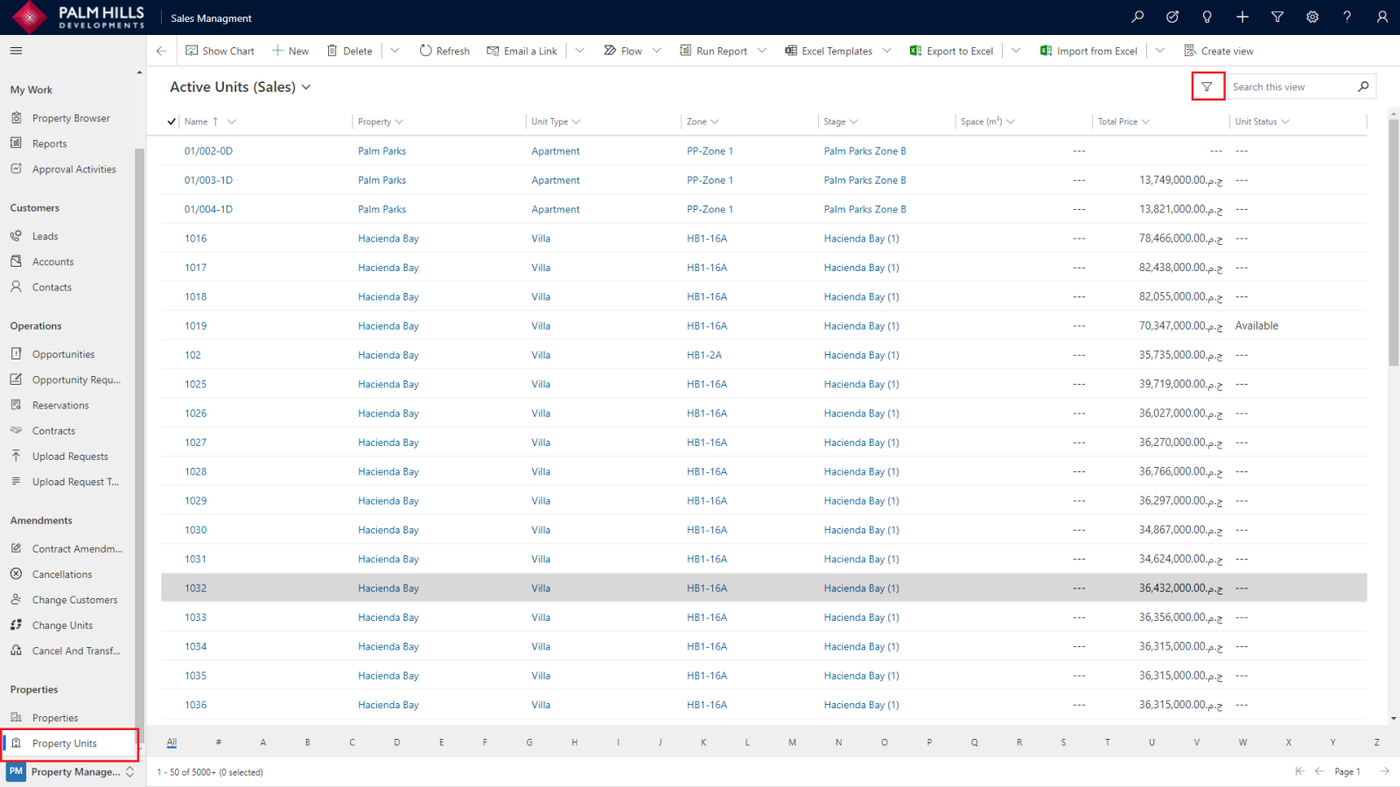
Task: Show All records in alphabet bar
Action: [x=172, y=743]
